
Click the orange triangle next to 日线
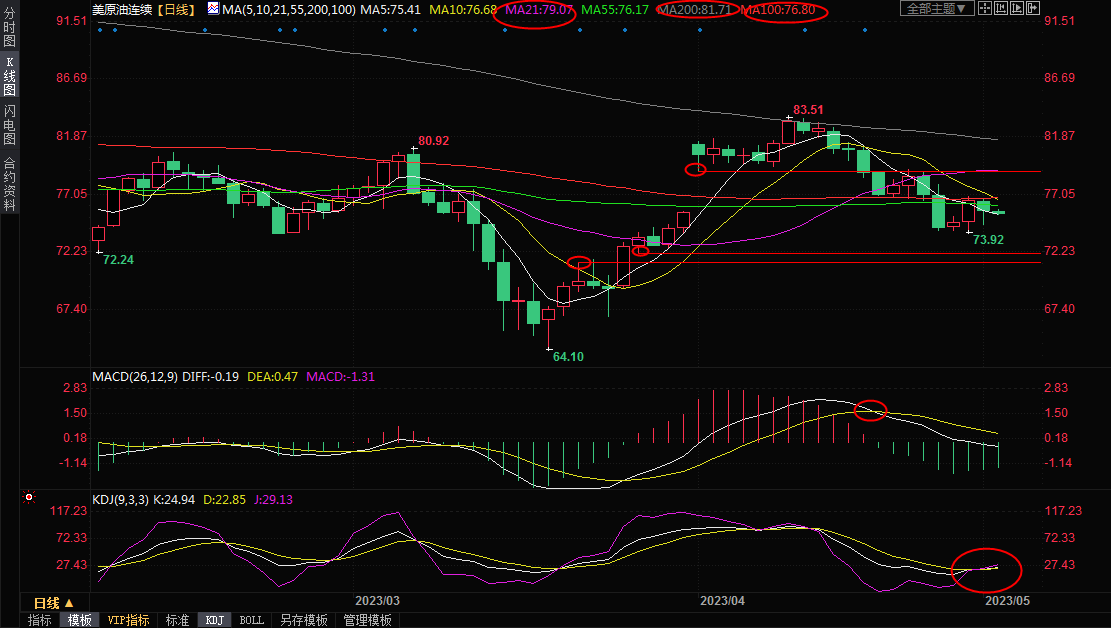click(69, 603)
